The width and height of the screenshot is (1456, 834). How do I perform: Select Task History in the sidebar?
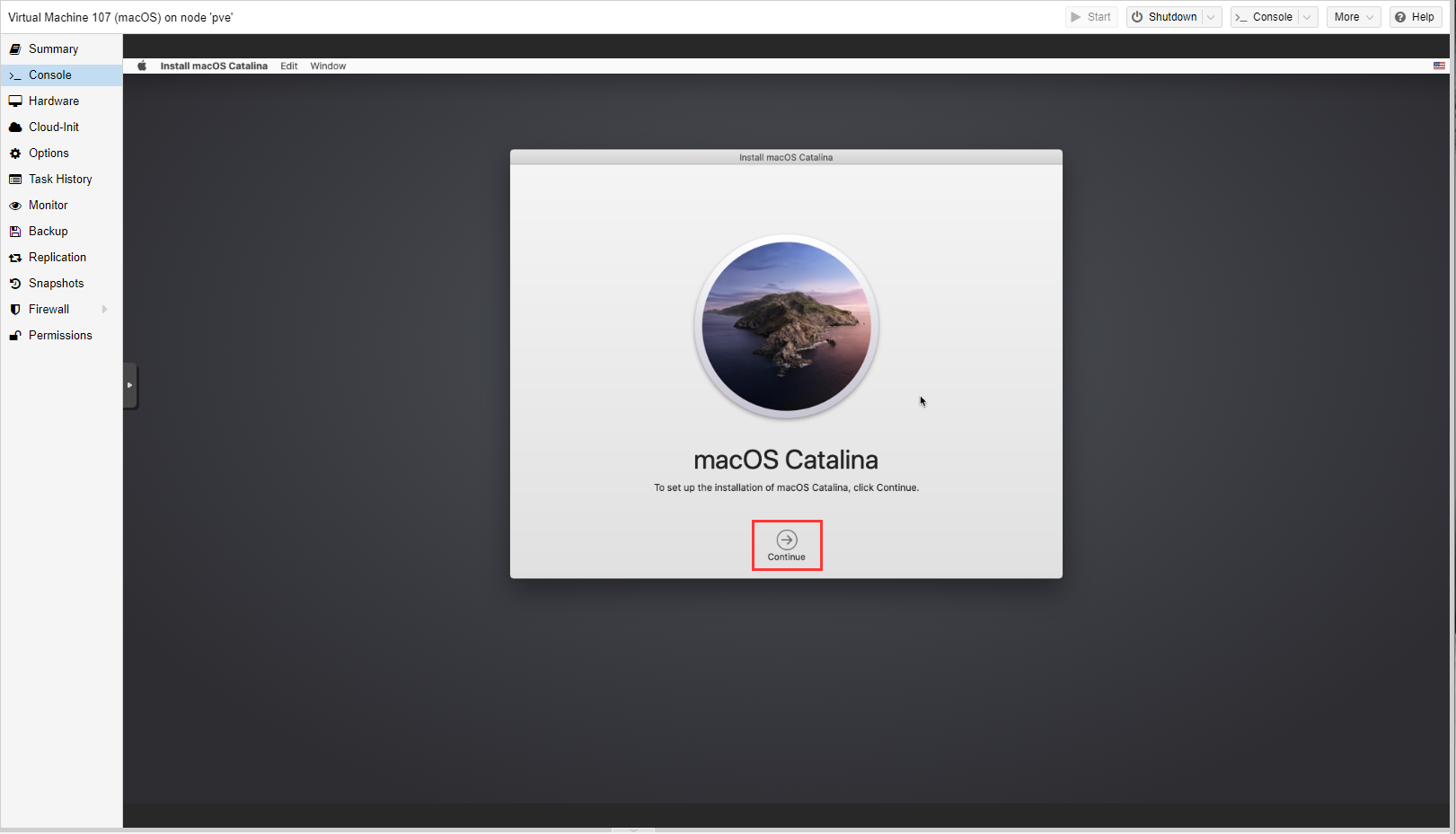[60, 180]
